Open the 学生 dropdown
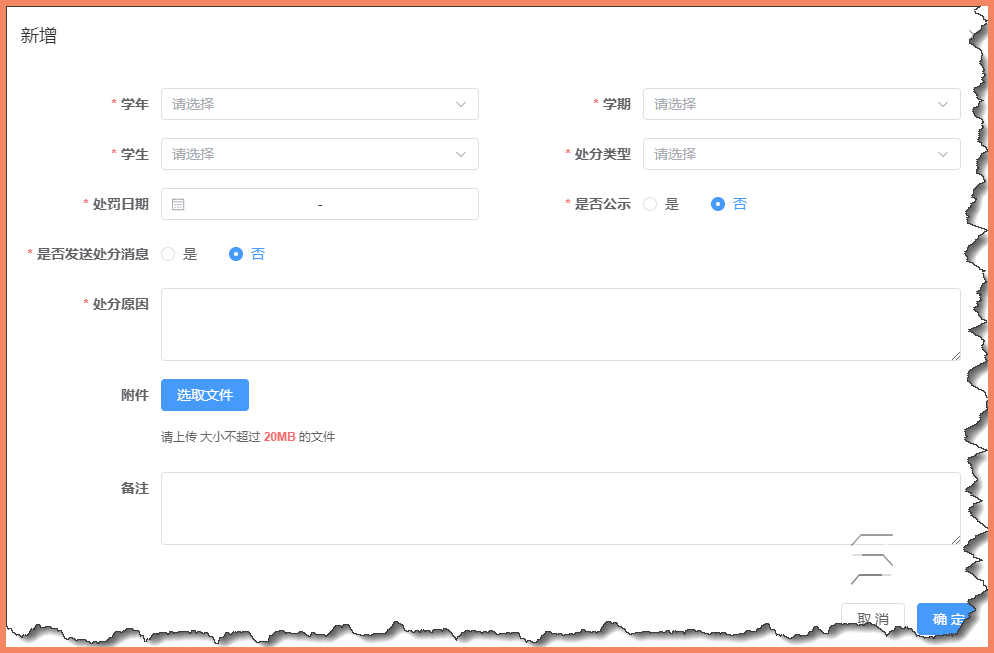Screen dimensions: 994x653 click(320, 154)
